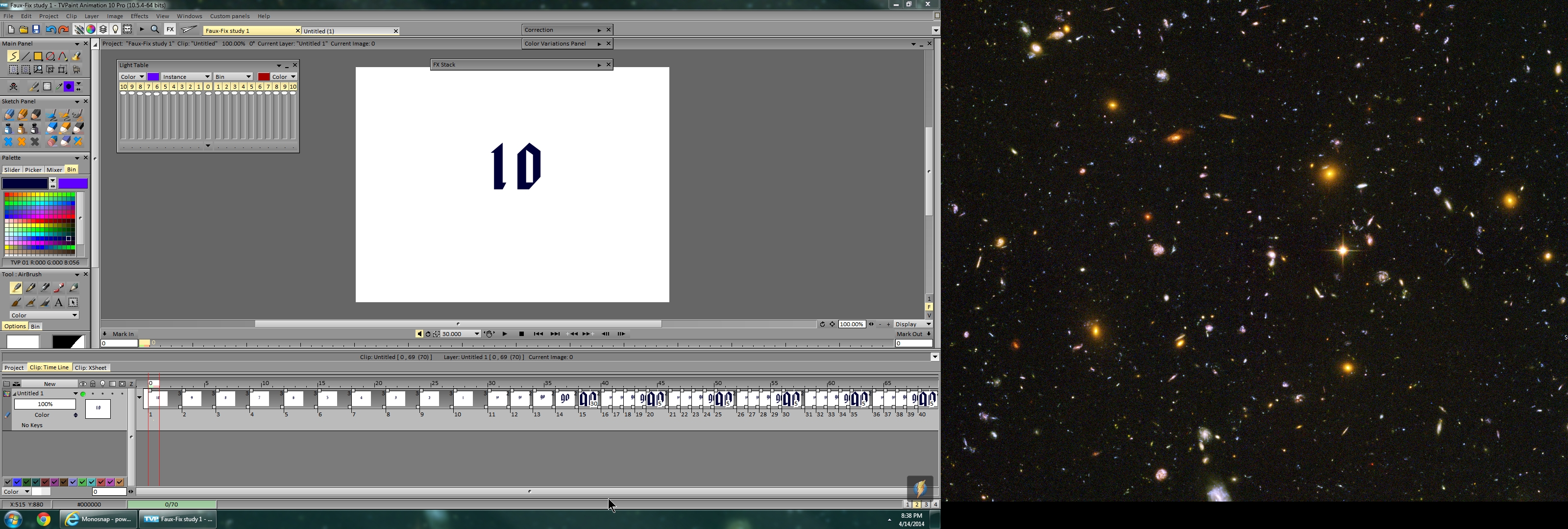Select the AirBrush tool icon
This screenshot has height=529, width=1568.
point(16,288)
